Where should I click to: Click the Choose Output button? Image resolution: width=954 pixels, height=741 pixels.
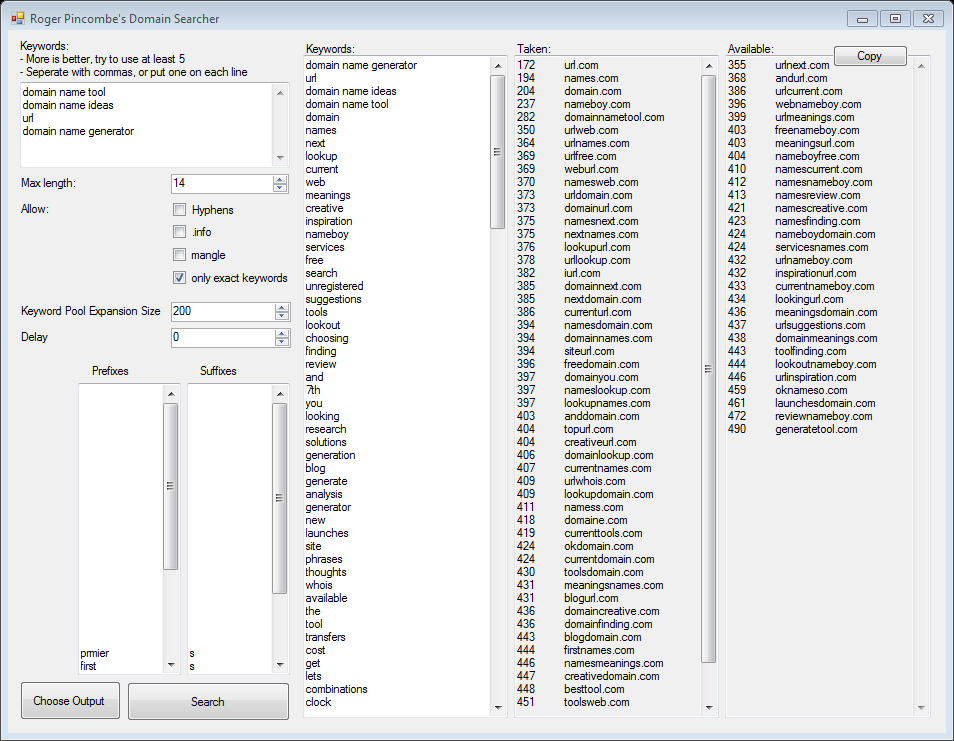pos(69,701)
